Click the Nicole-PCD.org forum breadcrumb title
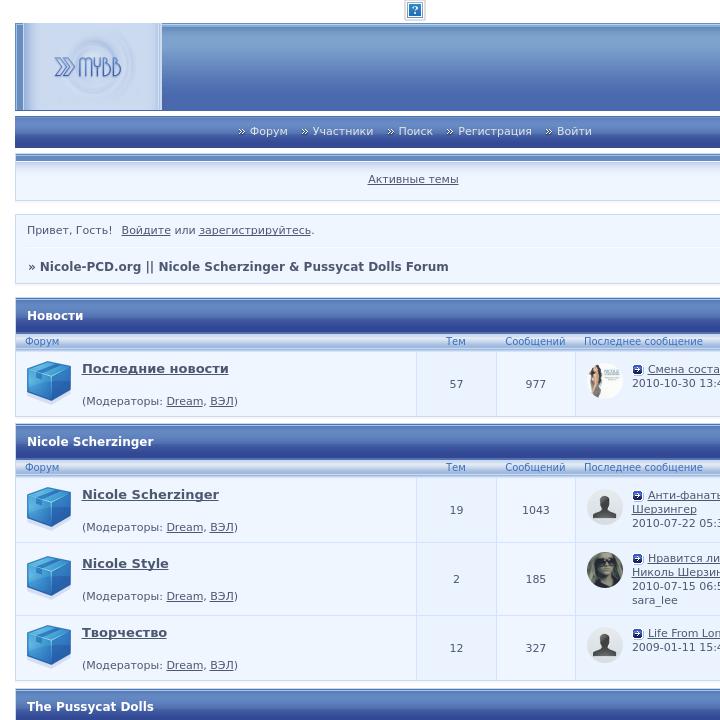Image resolution: width=720 pixels, height=720 pixels. [244, 267]
